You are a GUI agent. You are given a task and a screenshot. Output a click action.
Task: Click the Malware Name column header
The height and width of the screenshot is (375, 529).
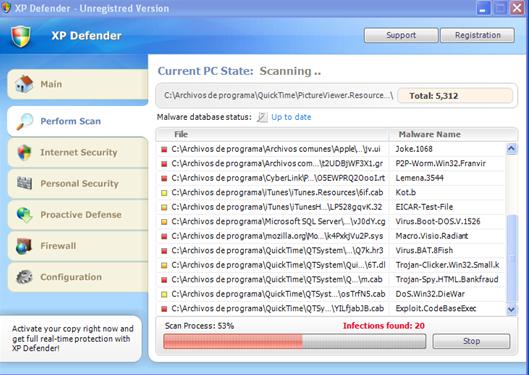click(x=453, y=134)
